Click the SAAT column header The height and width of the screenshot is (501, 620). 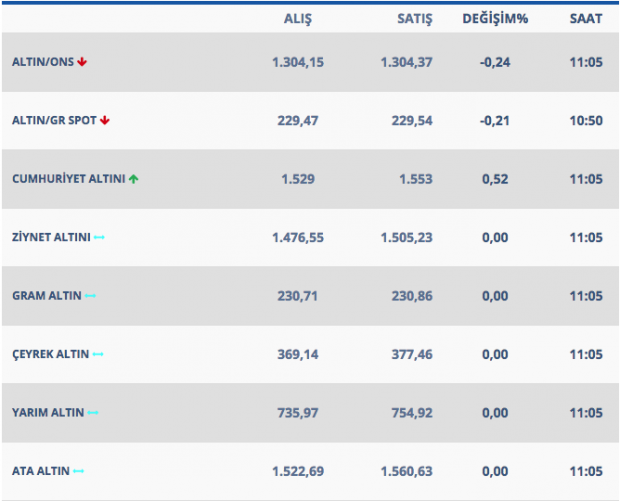586,18
